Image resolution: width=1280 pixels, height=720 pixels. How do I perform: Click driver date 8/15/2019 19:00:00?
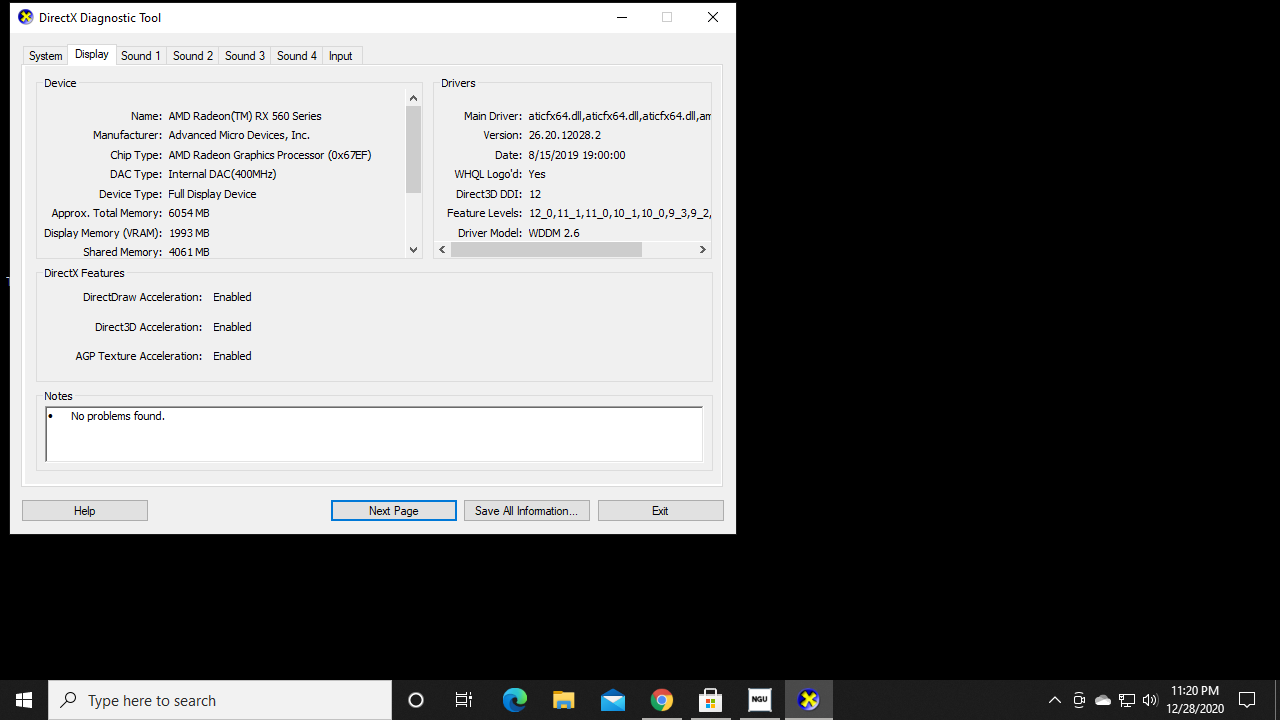click(577, 155)
